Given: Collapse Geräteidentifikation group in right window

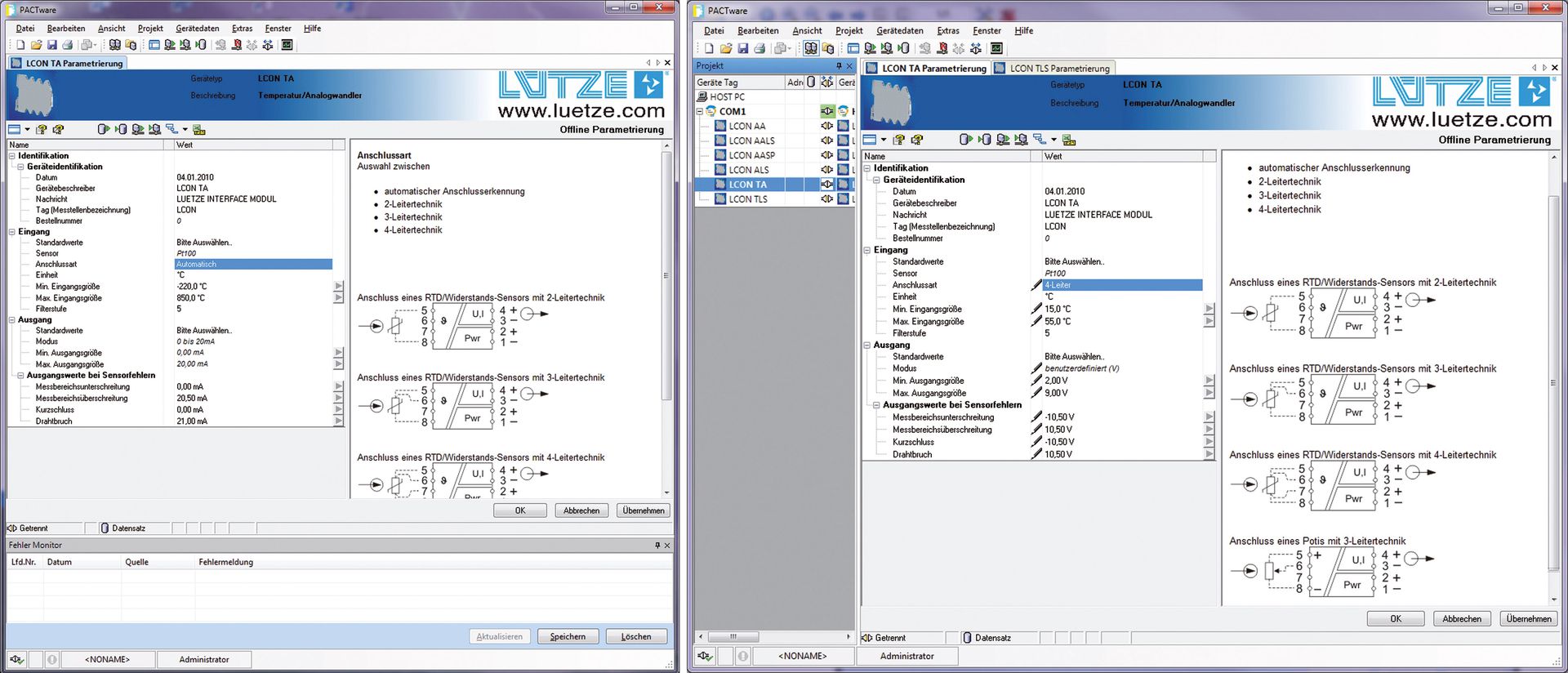Looking at the screenshot, I should click(x=876, y=180).
